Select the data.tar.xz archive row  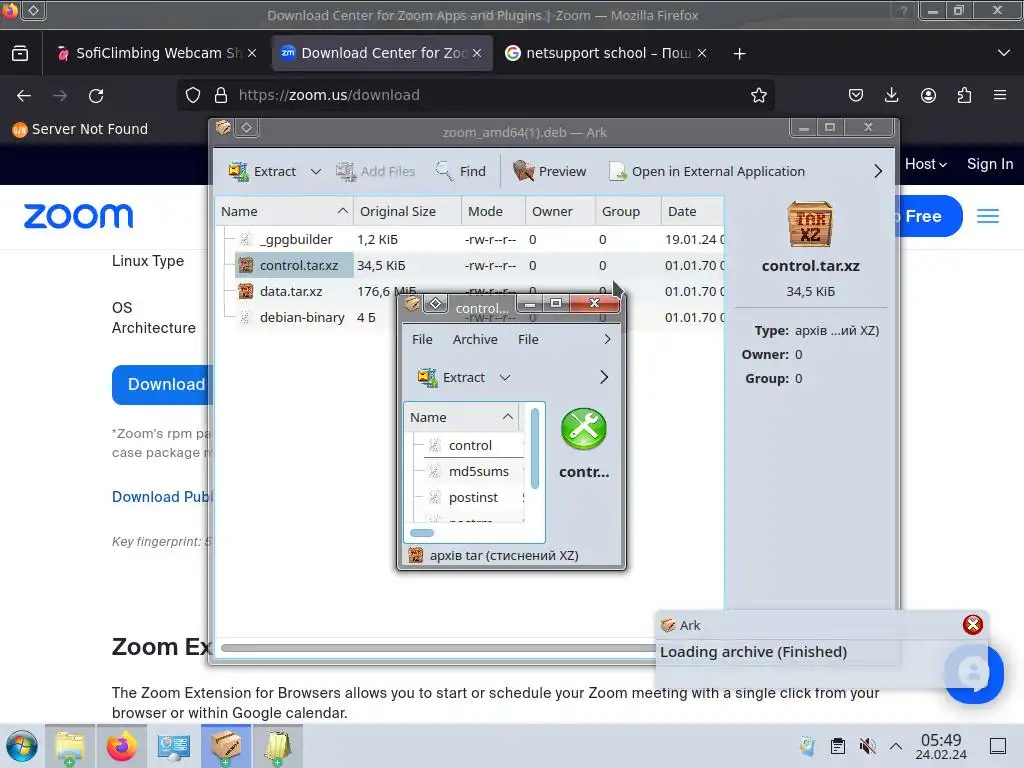coord(470,291)
